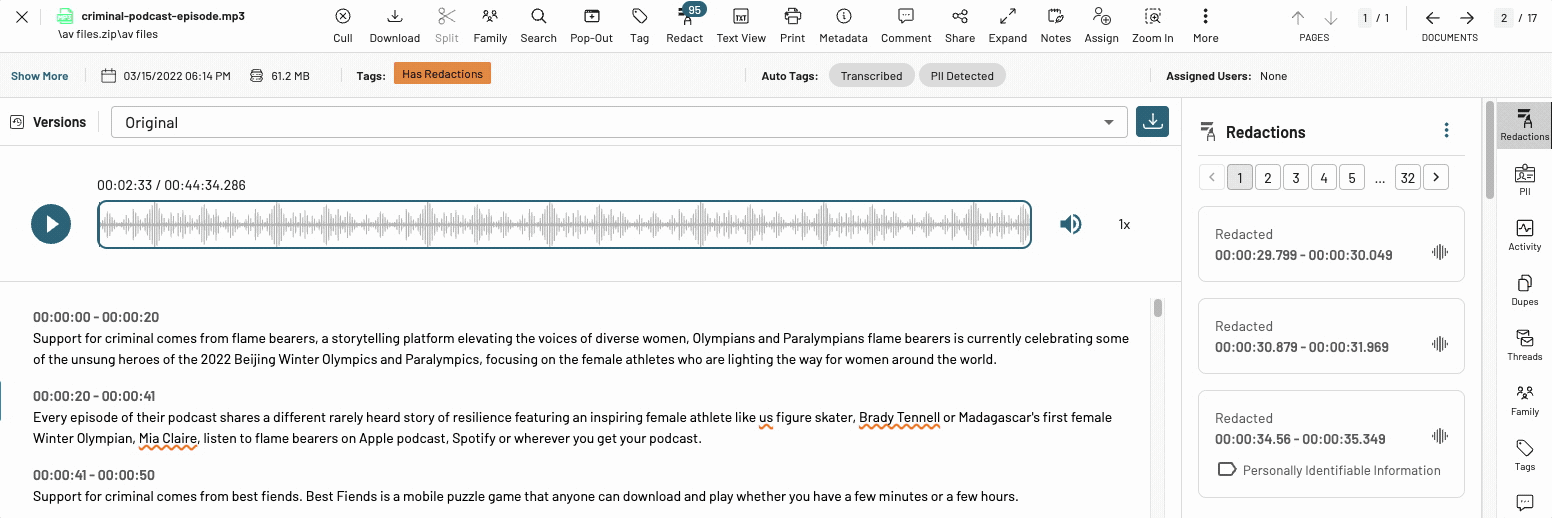Change the 1x playback speed

click(x=1124, y=225)
